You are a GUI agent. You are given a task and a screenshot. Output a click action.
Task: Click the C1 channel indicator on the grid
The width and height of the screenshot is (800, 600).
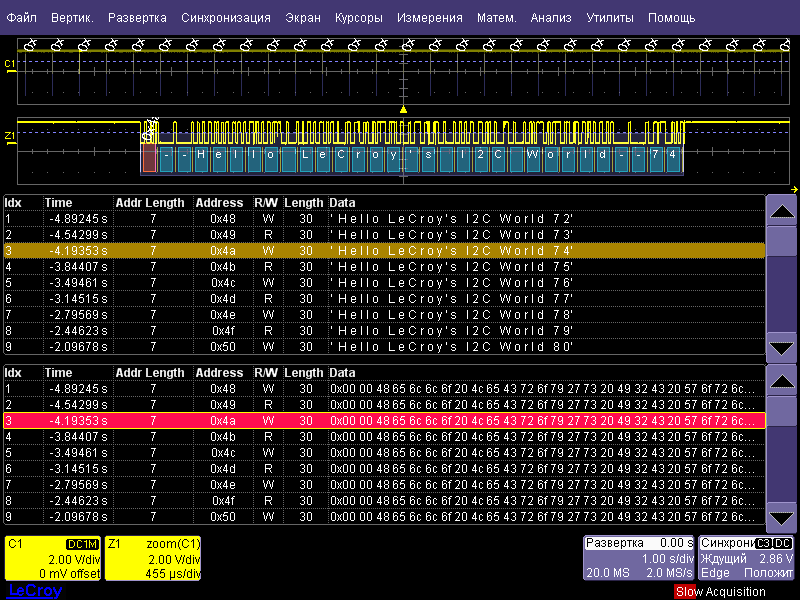point(10,64)
